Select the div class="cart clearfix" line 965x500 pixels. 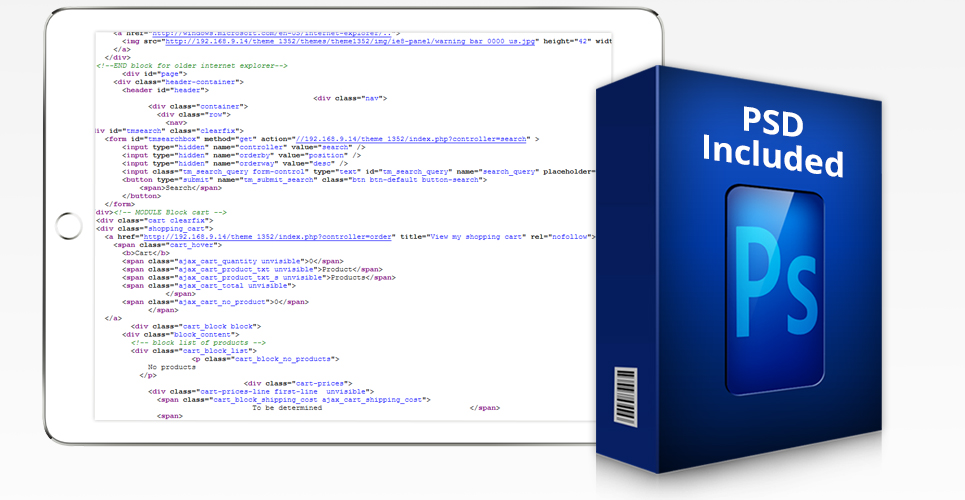point(154,220)
